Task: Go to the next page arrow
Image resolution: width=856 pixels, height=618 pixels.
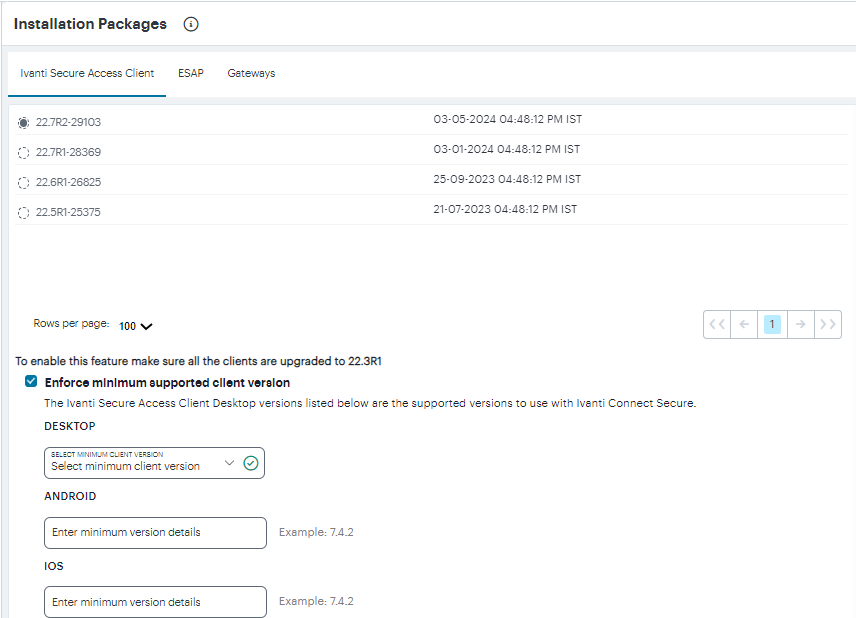Action: pos(801,324)
